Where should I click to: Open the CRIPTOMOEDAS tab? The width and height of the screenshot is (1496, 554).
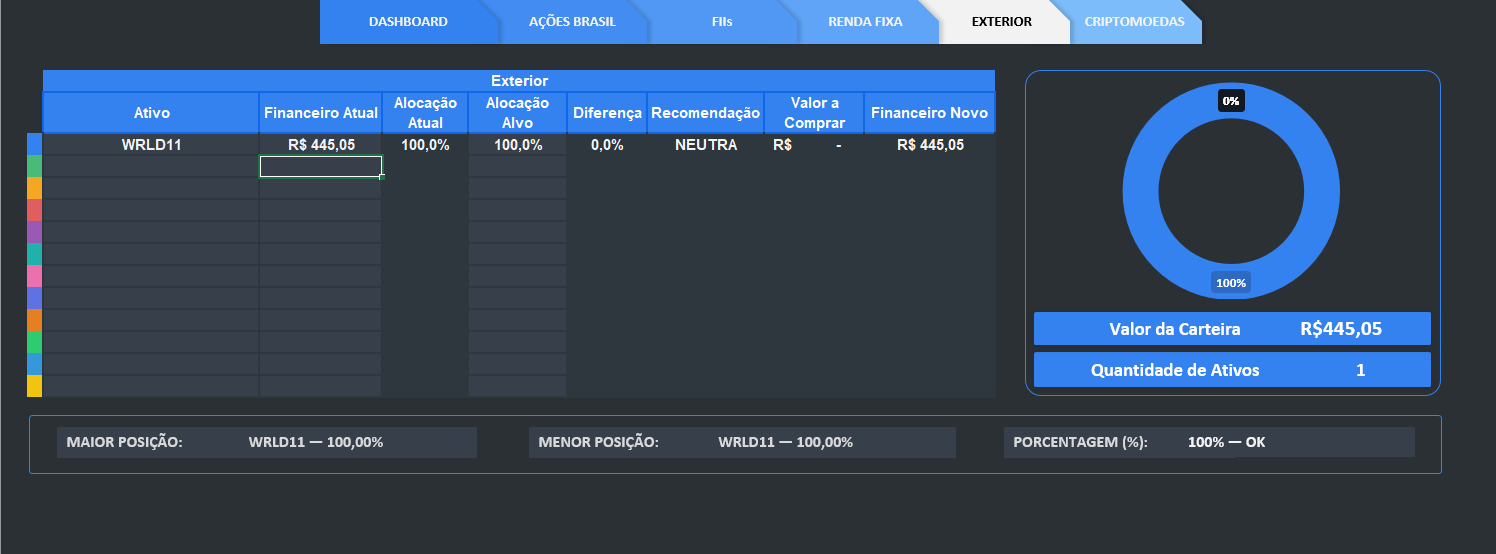(x=1134, y=22)
